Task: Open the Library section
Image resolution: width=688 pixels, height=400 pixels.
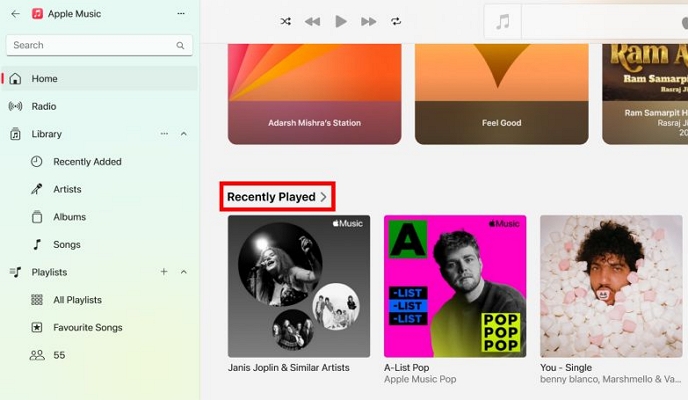Action: point(46,134)
